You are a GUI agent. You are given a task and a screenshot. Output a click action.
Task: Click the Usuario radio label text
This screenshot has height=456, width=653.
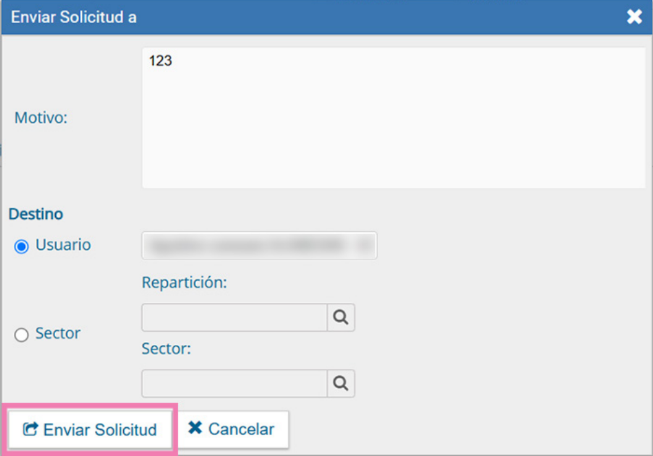[63, 245]
